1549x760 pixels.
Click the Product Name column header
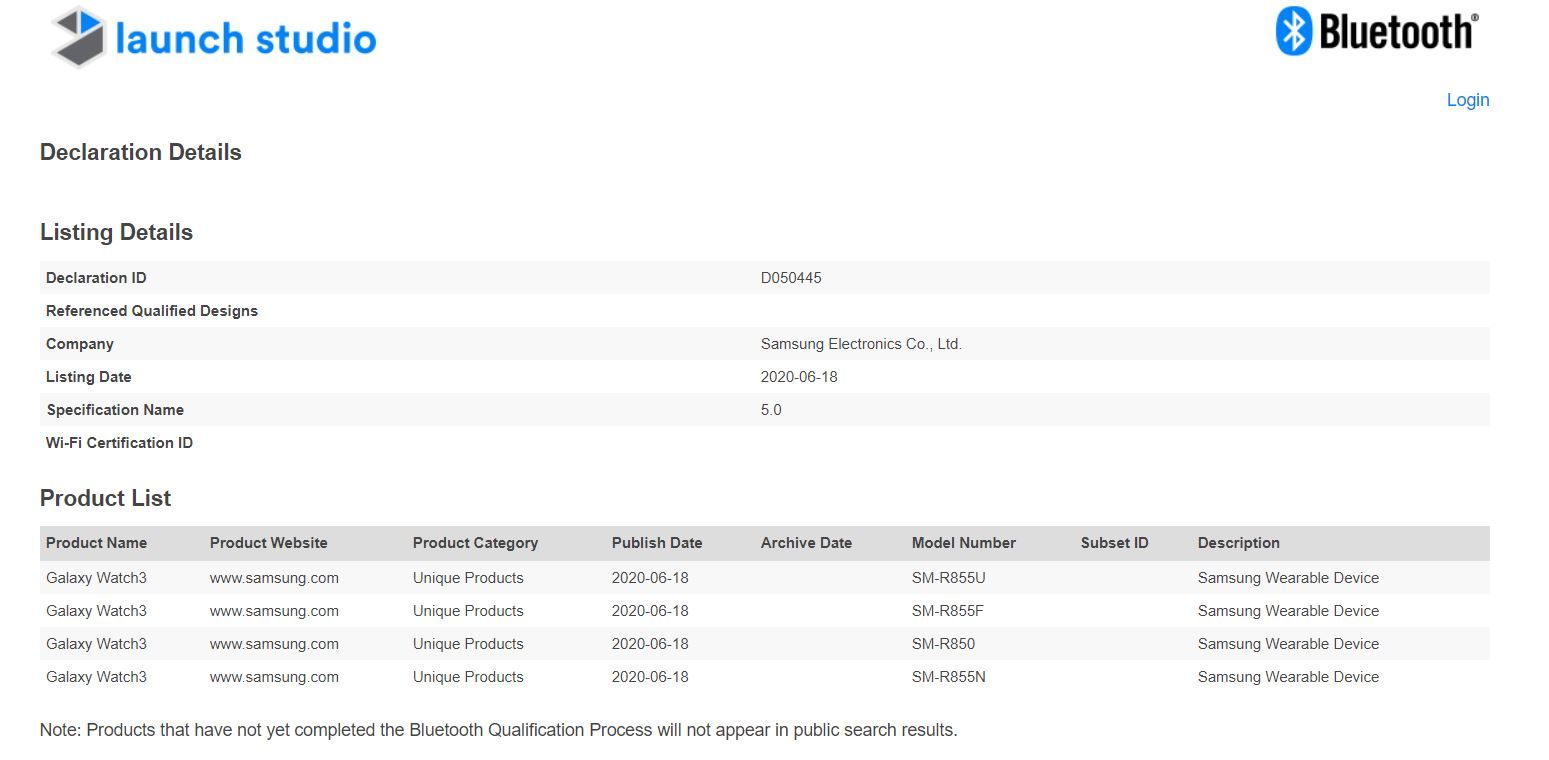tap(96, 543)
